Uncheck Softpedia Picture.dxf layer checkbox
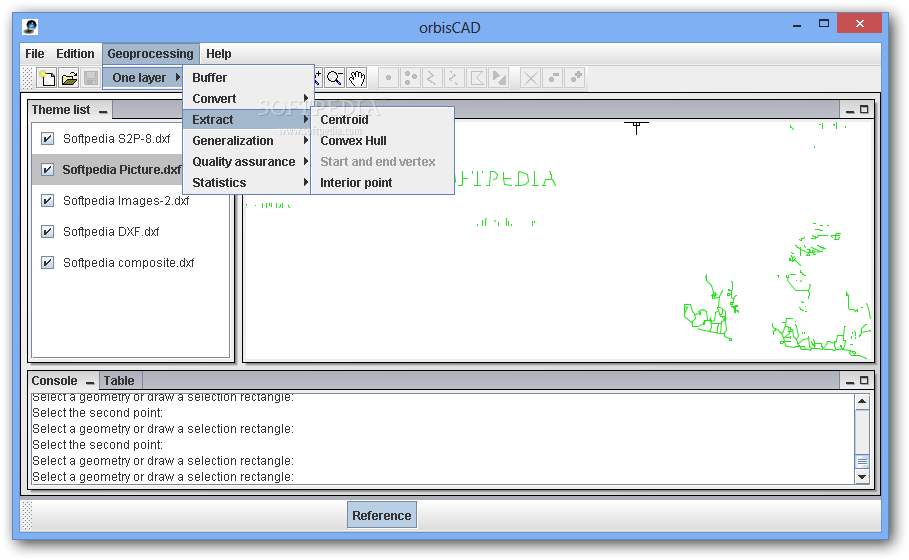The height and width of the screenshot is (560, 909). pos(48,169)
